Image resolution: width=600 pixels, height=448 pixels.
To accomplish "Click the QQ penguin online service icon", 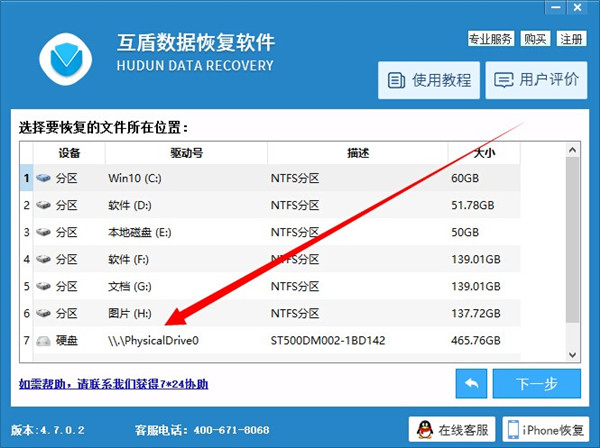I will point(424,430).
